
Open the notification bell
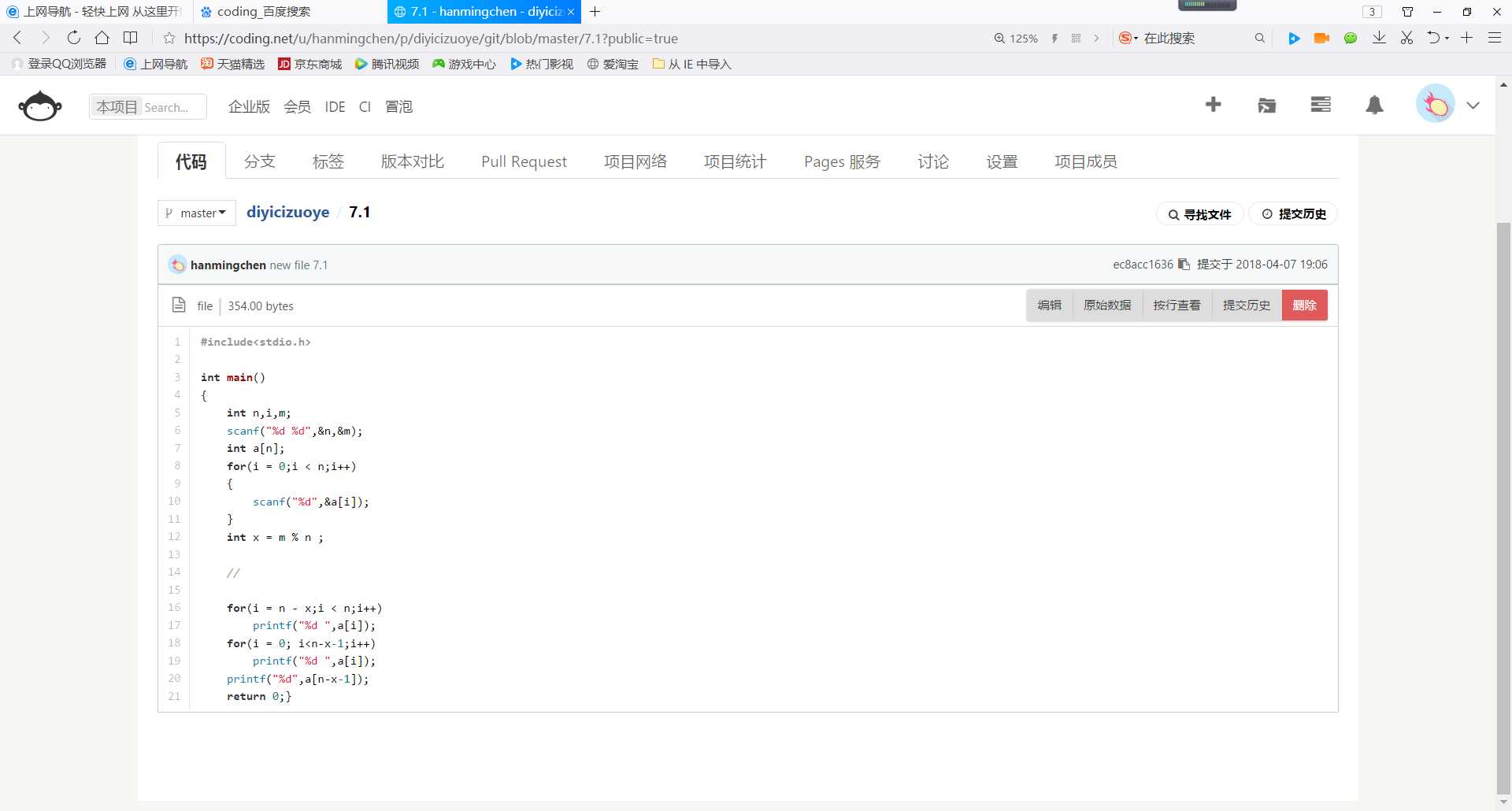1374,105
